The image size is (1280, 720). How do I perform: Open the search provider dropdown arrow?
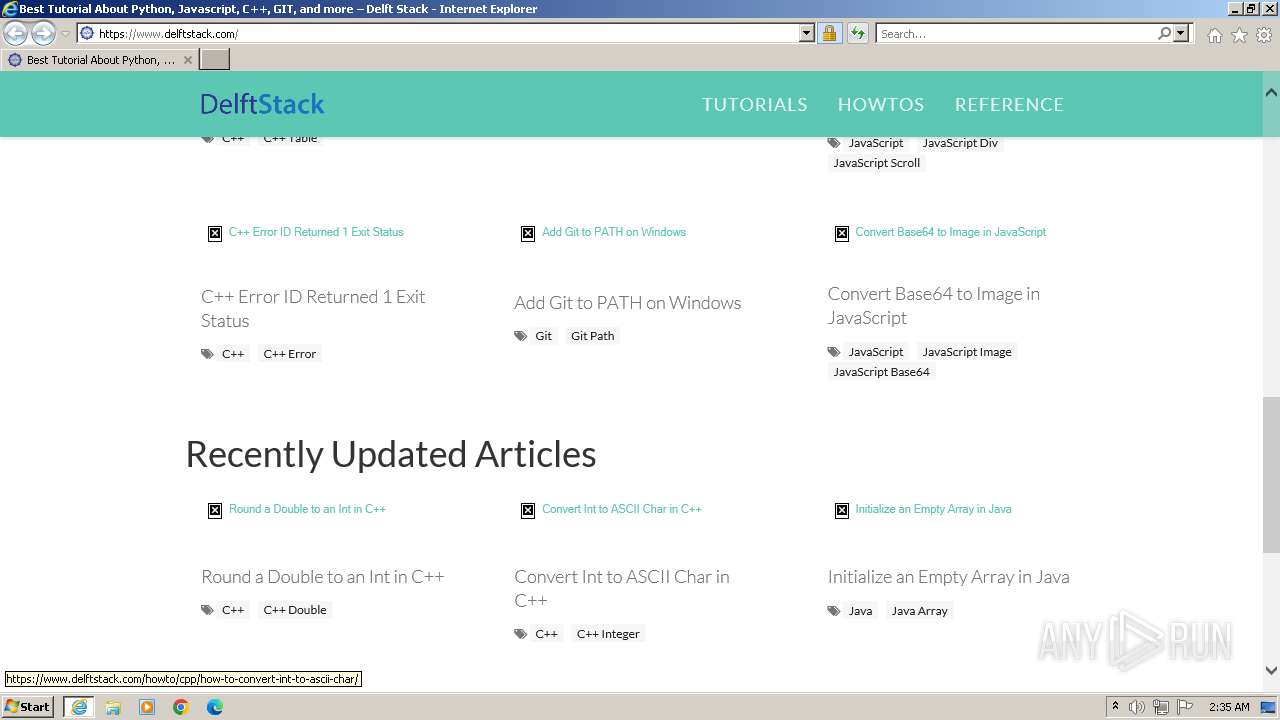click(1181, 33)
